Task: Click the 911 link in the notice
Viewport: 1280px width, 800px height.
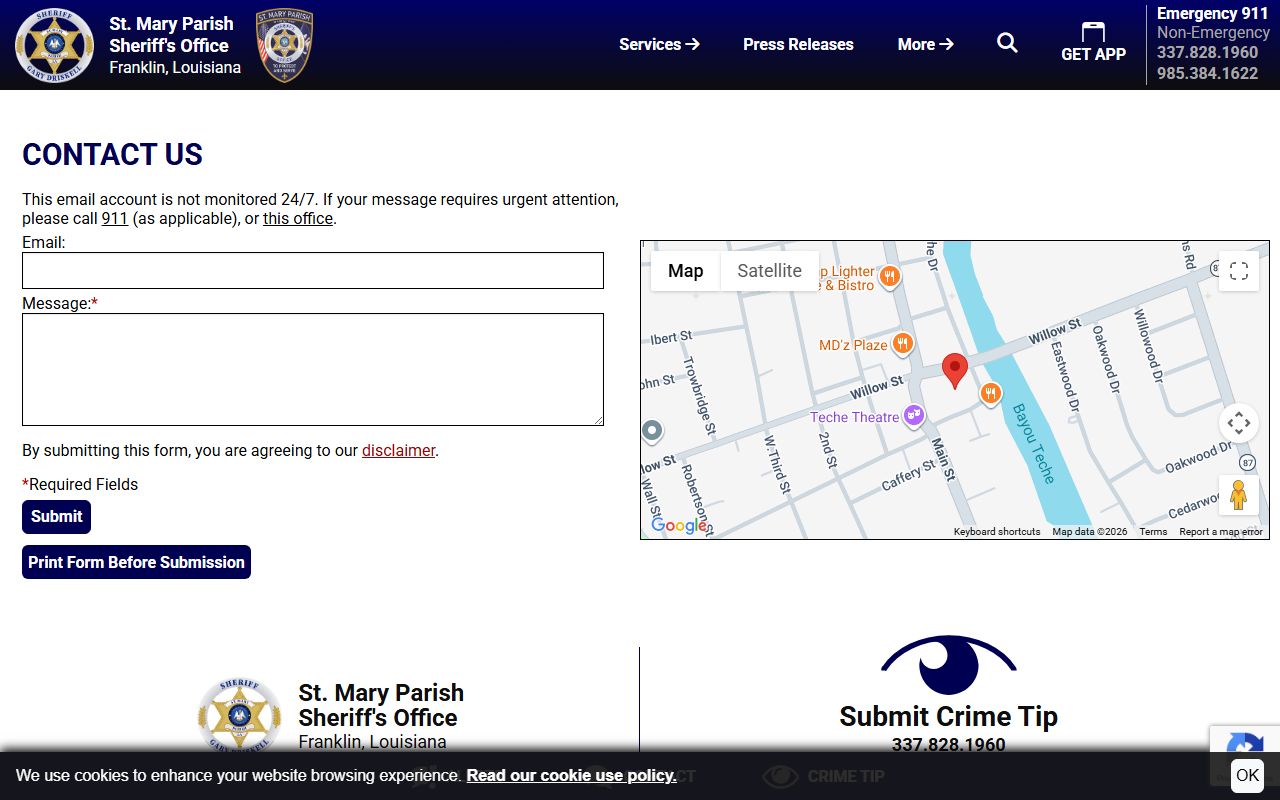Action: coord(115,218)
